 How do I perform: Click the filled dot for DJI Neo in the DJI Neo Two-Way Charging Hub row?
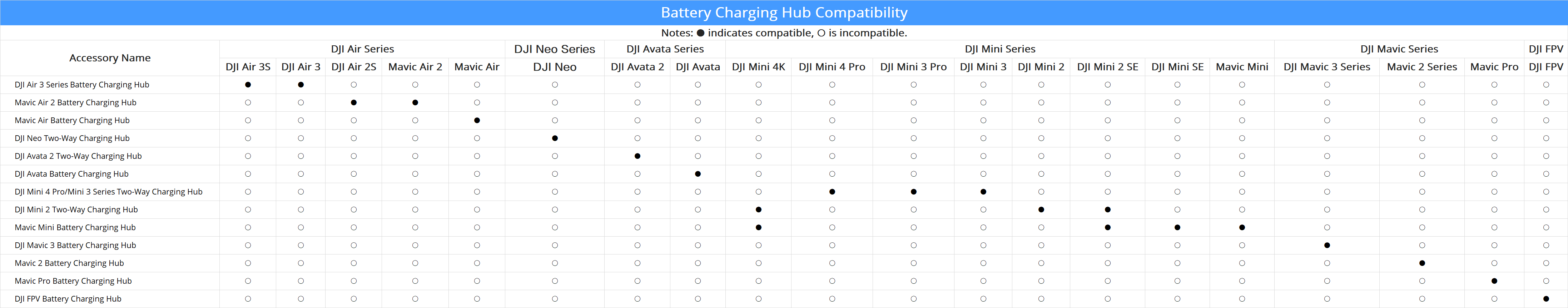[555, 138]
